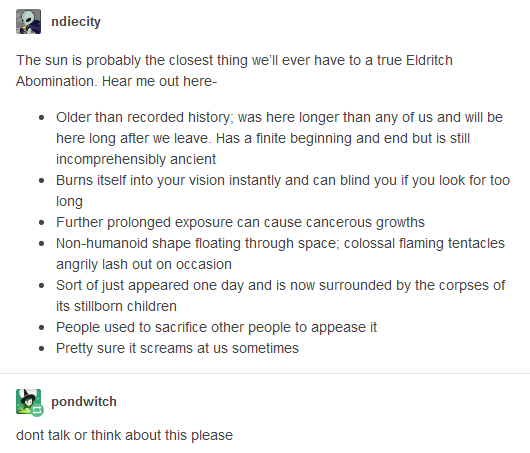Click the bullet point before 'Pretty sure'
This screenshot has width=530, height=453.
tap(42, 349)
